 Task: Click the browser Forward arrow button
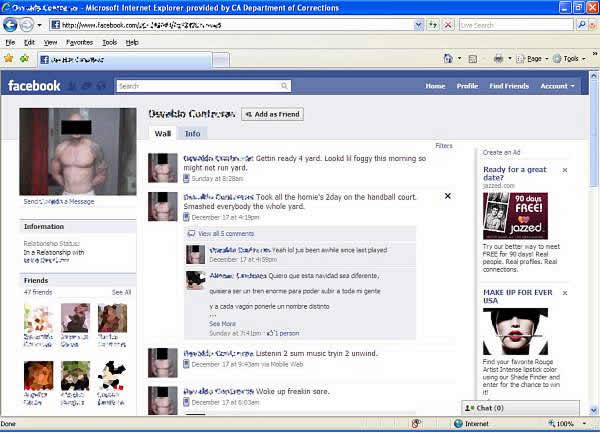(x=27, y=25)
